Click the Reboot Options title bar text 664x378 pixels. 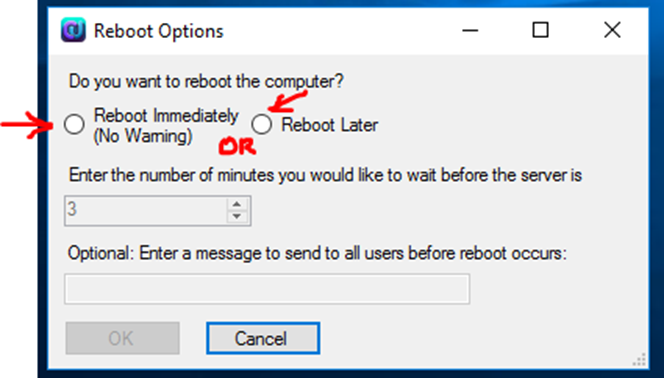[x=158, y=31]
